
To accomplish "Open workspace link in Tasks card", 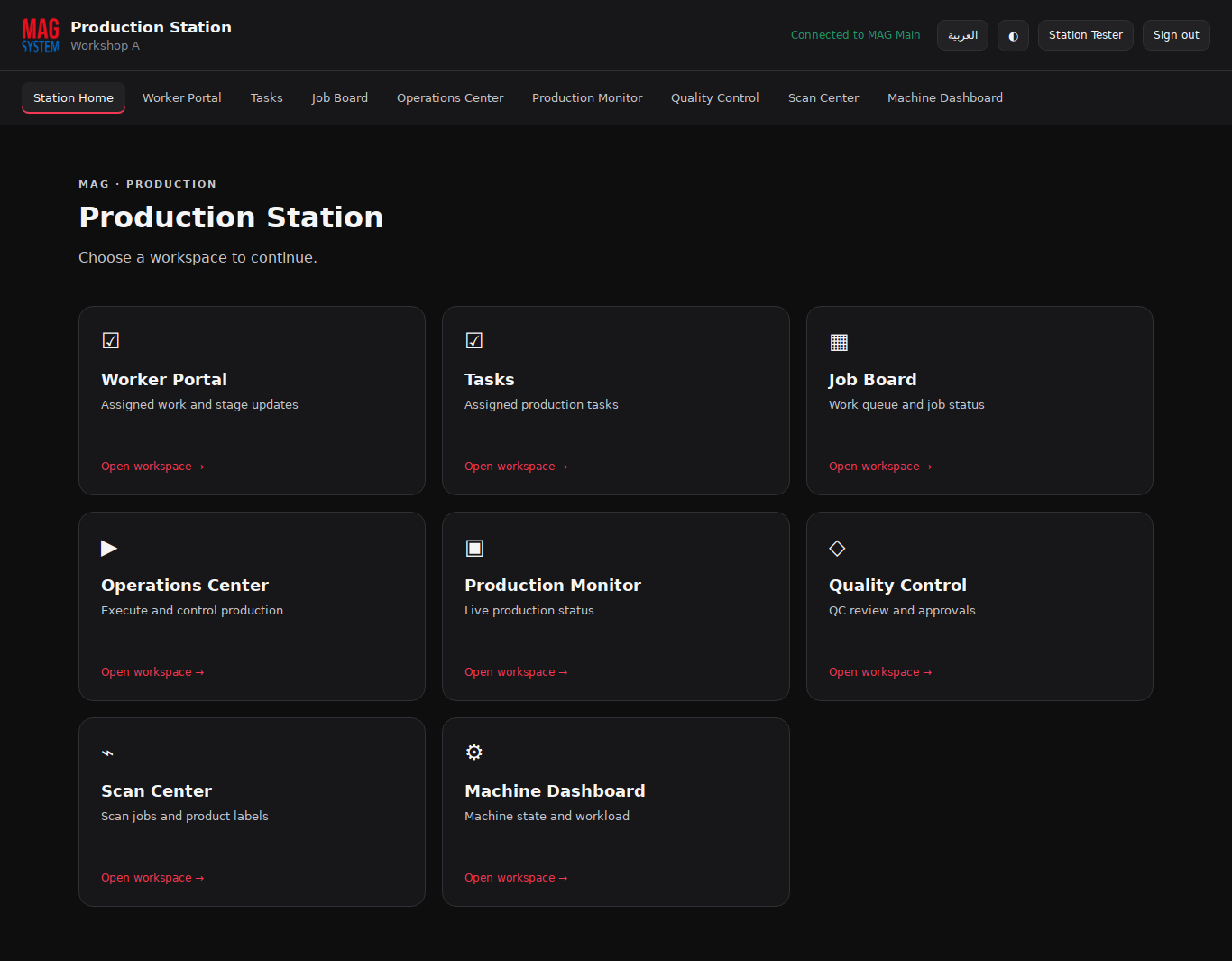I will (516, 467).
